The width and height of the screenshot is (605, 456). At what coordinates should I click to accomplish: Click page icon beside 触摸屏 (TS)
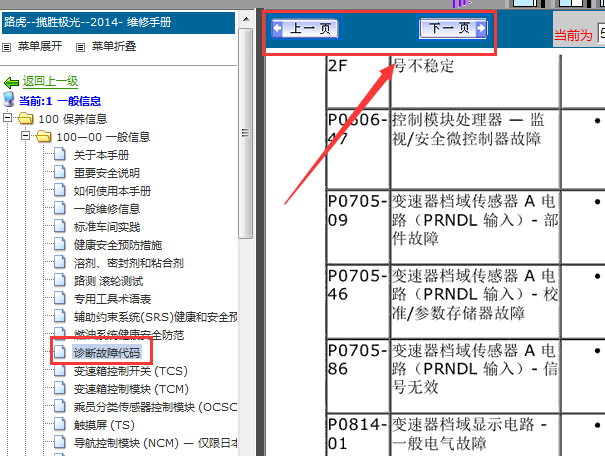point(59,424)
